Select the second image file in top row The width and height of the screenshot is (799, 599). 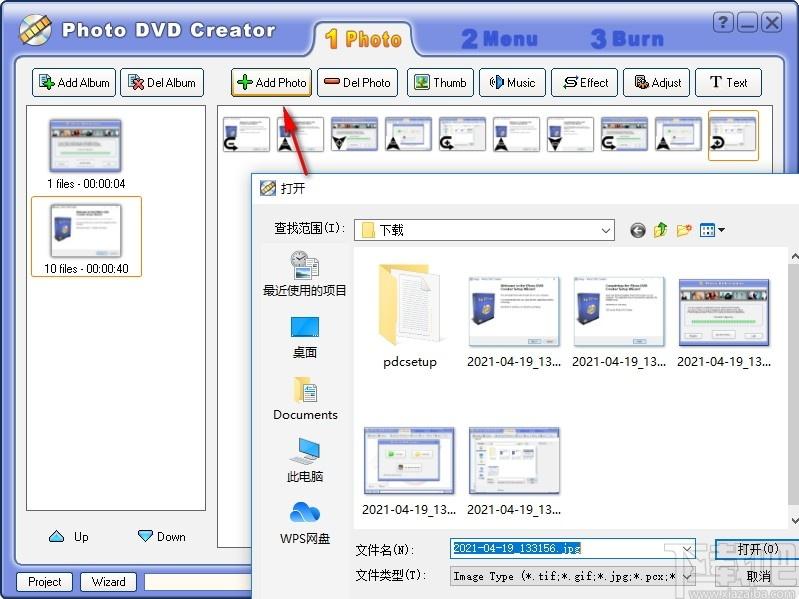click(x=619, y=321)
